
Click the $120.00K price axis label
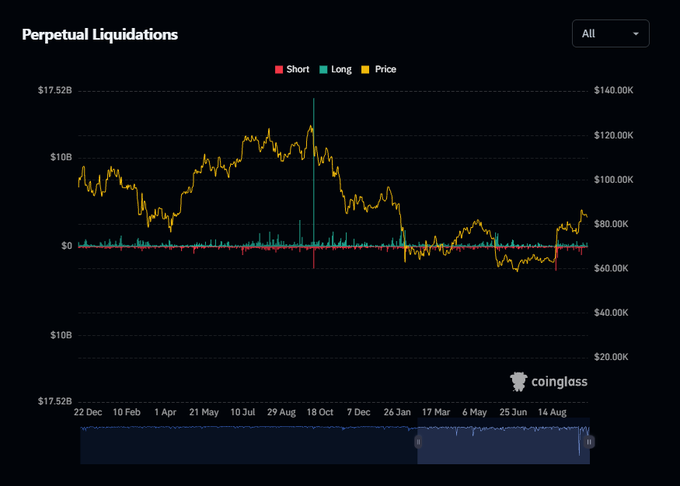(614, 135)
